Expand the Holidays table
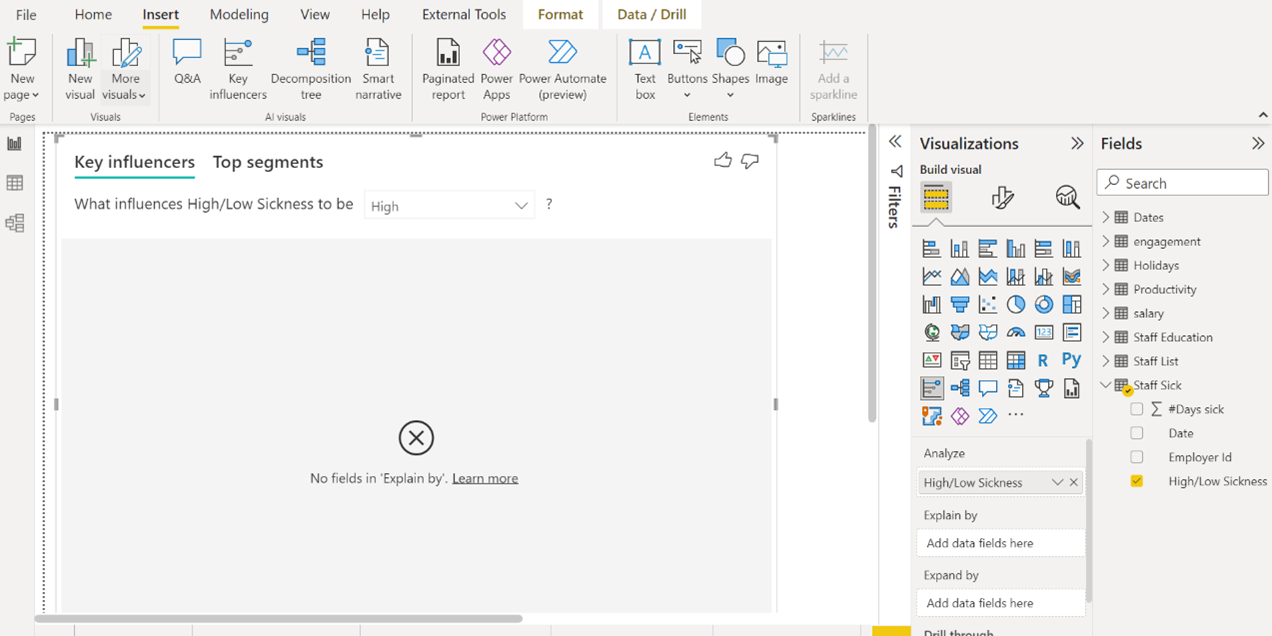Screen dimensions: 1272x636 (1106, 265)
